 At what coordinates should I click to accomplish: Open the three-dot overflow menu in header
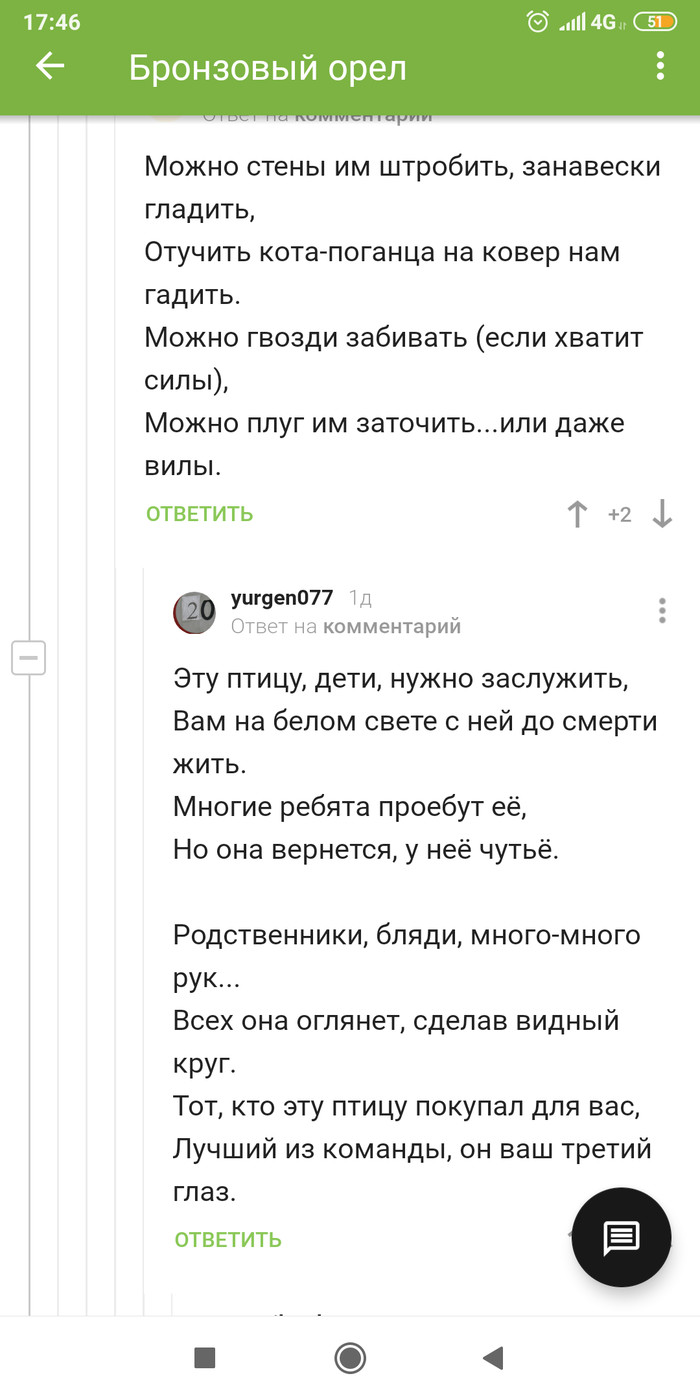pos(660,67)
